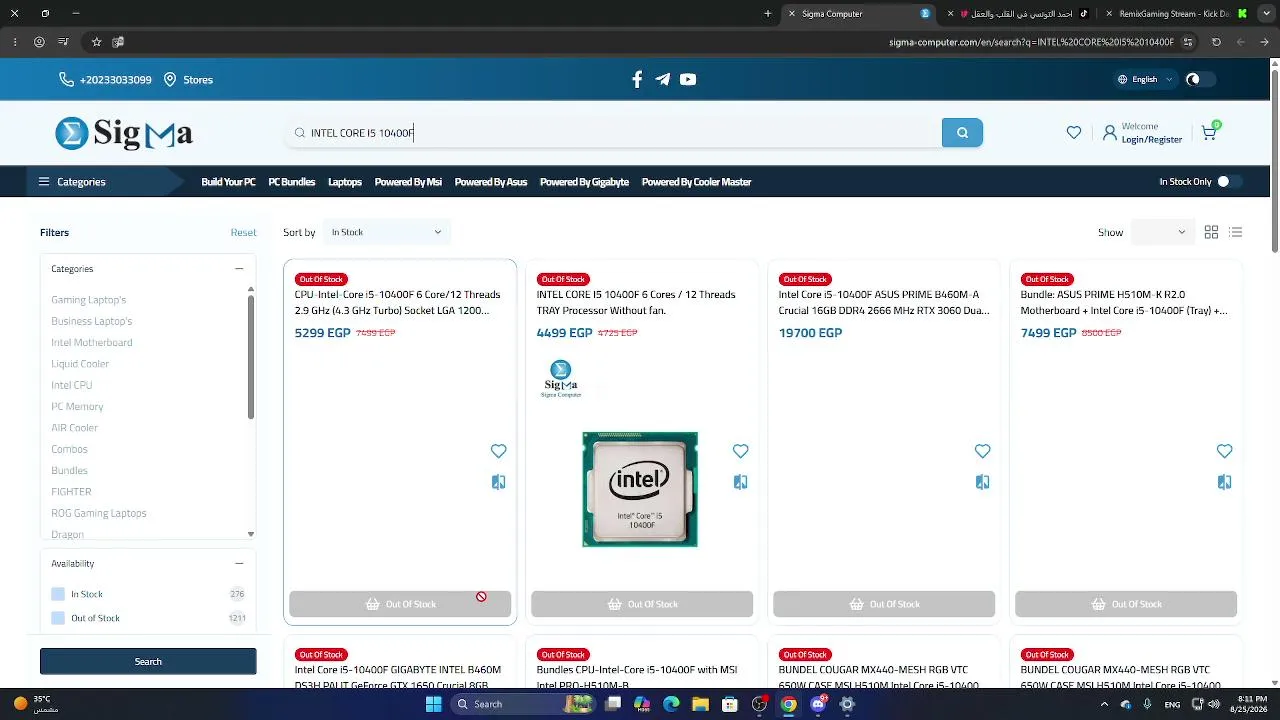Click the filter Search button
1280x720 pixels.
[148, 661]
